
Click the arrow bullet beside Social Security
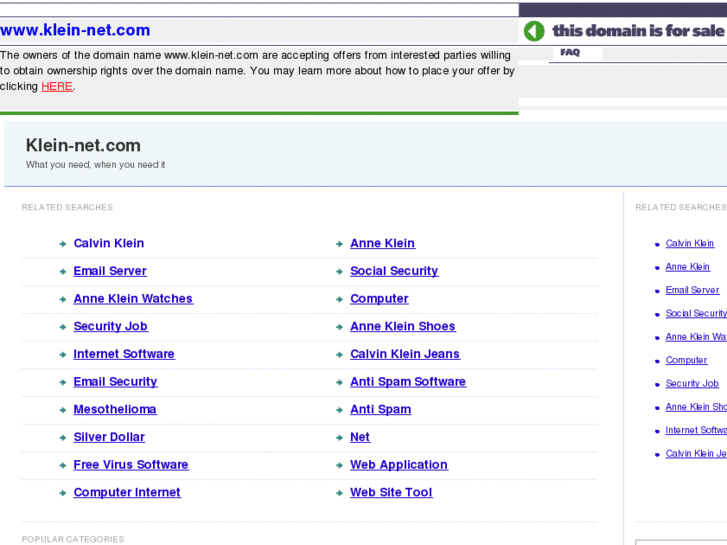pos(339,272)
